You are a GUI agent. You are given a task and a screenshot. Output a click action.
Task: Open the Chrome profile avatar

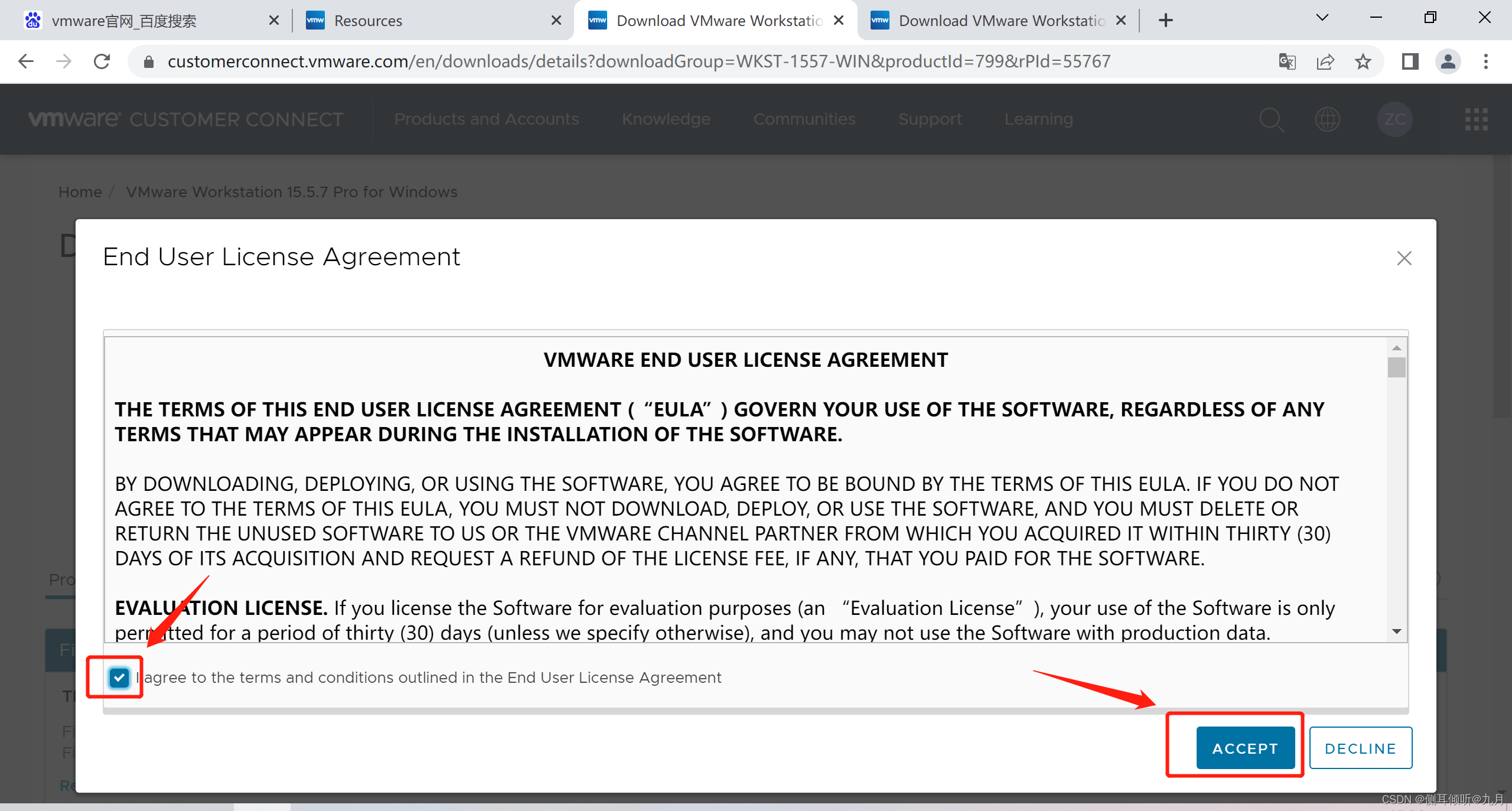pyautogui.click(x=1448, y=61)
